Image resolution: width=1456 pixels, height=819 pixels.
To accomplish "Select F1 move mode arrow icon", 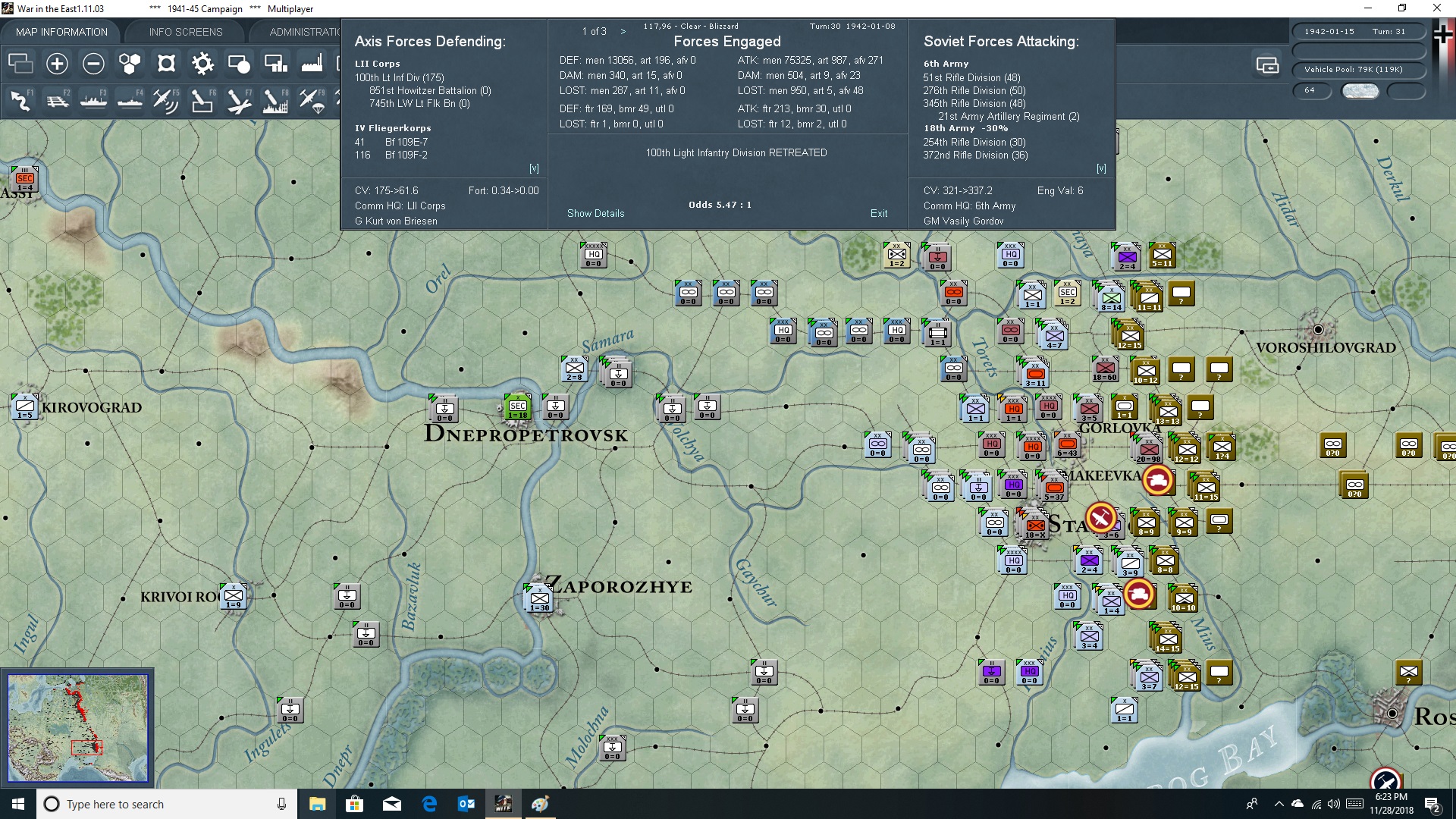I will tap(20, 100).
